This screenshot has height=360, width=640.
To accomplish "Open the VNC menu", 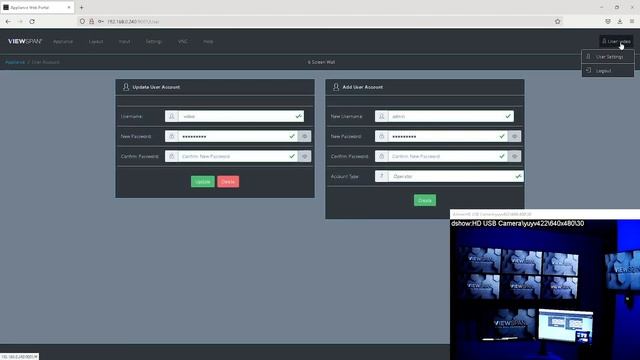I will click(x=182, y=42).
